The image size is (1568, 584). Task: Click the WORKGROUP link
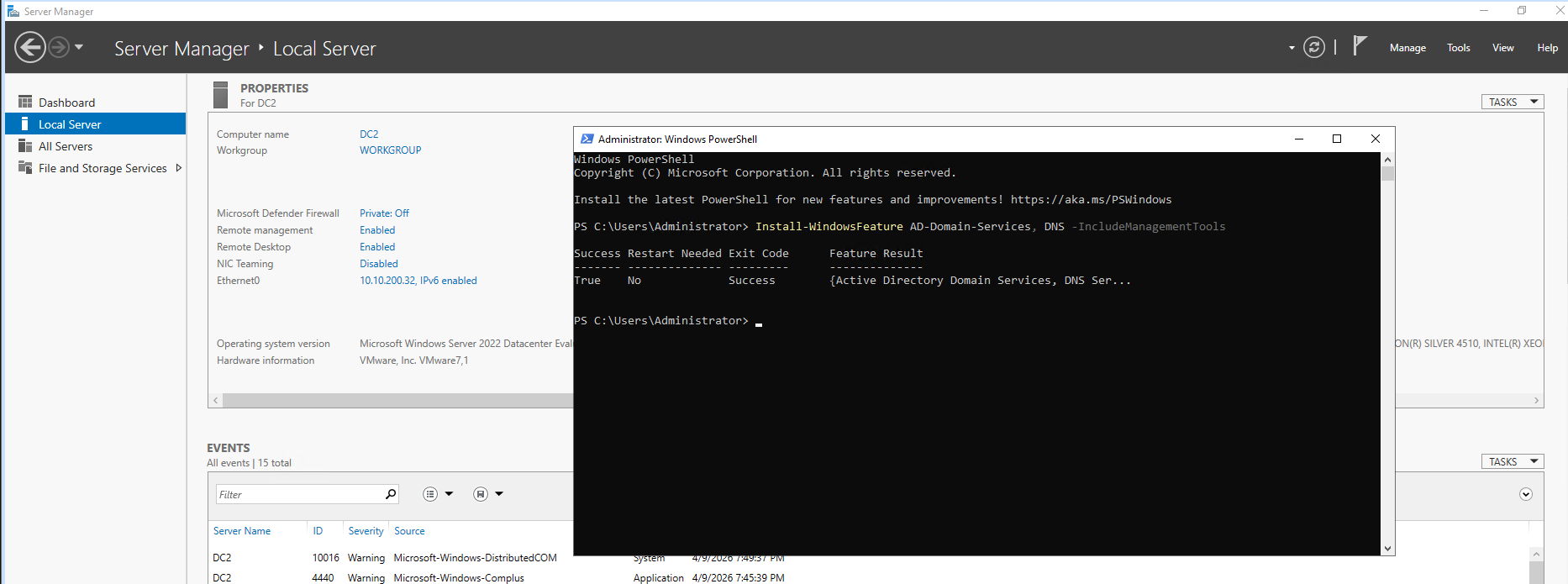pyautogui.click(x=390, y=150)
